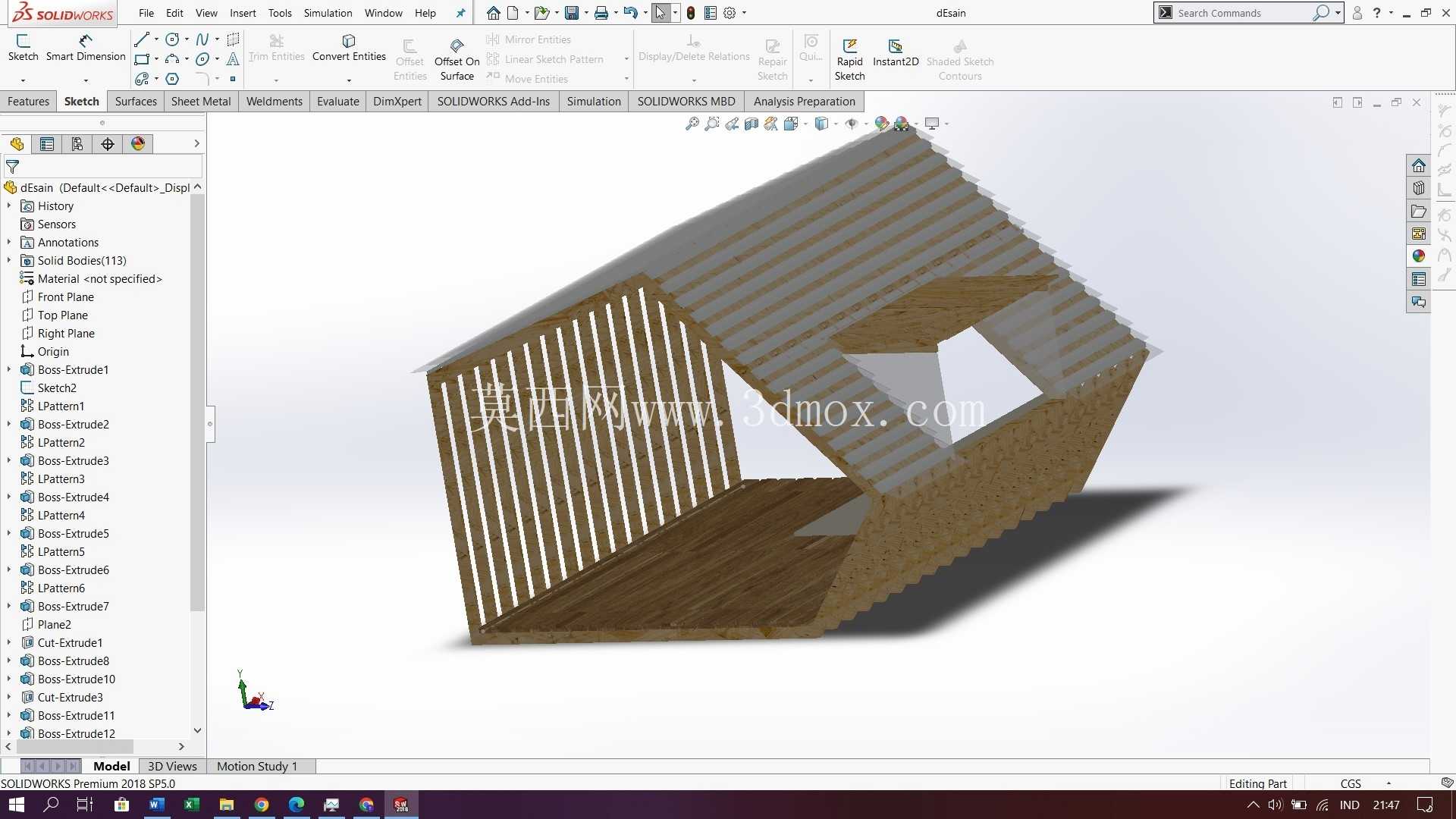Expand the History tree item
The width and height of the screenshot is (1456, 819).
(x=9, y=206)
